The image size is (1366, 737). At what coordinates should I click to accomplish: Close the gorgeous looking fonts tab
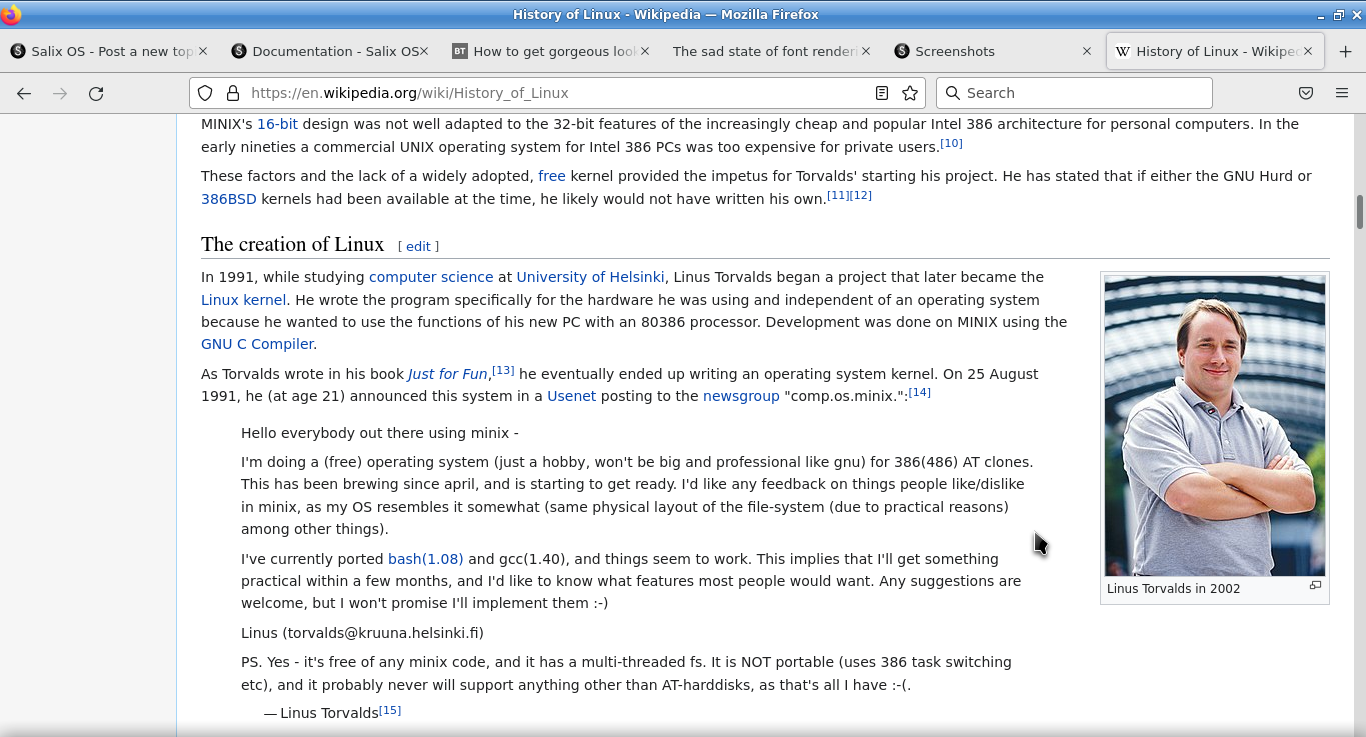coord(645,51)
